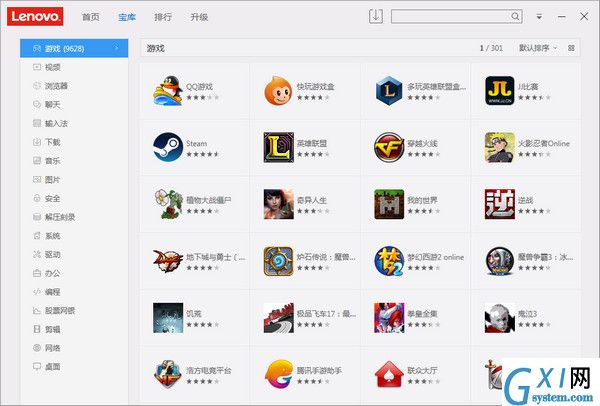
Task: Open the 逆战 red icon
Action: pos(499,204)
